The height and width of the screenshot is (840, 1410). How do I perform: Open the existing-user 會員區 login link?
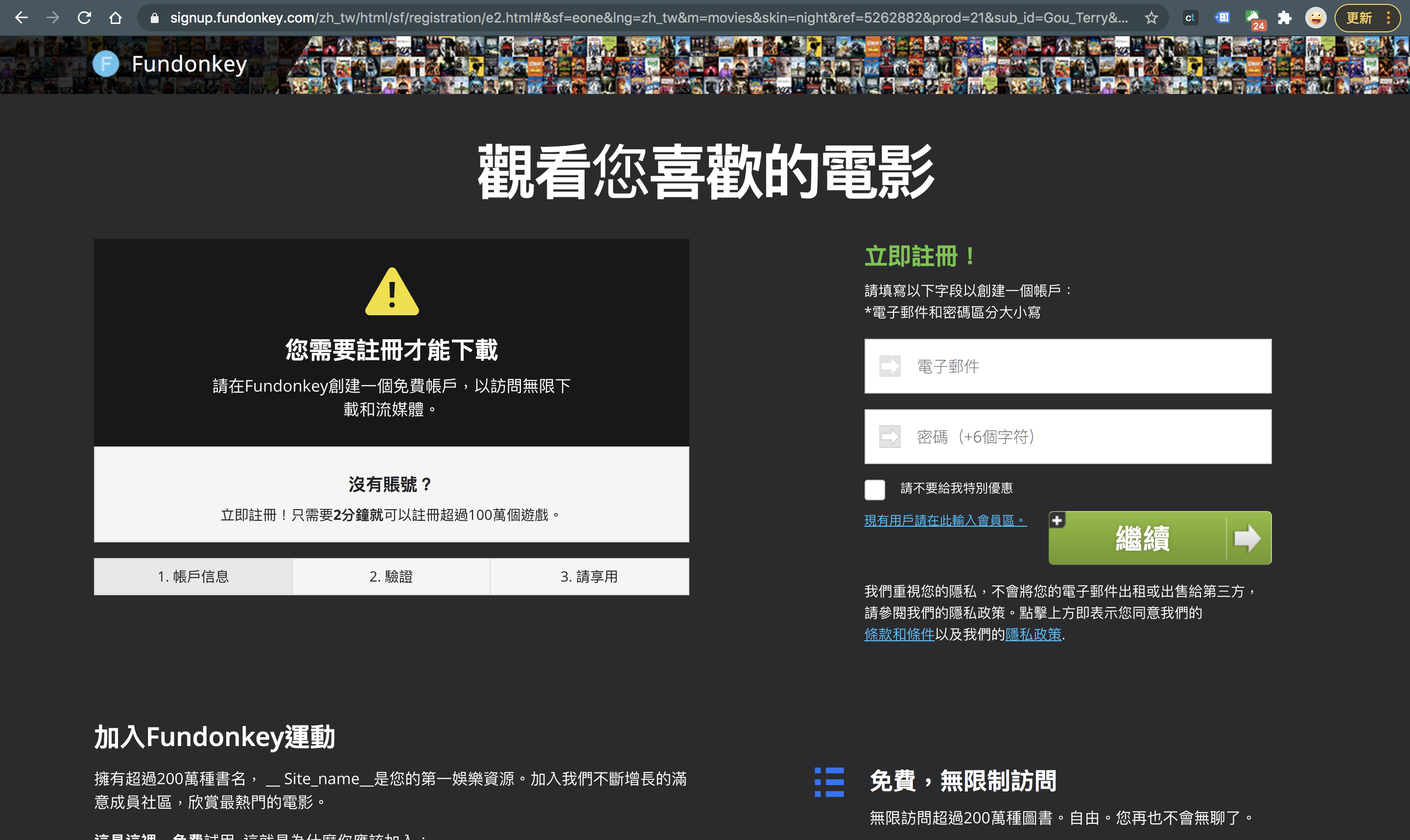(x=945, y=520)
